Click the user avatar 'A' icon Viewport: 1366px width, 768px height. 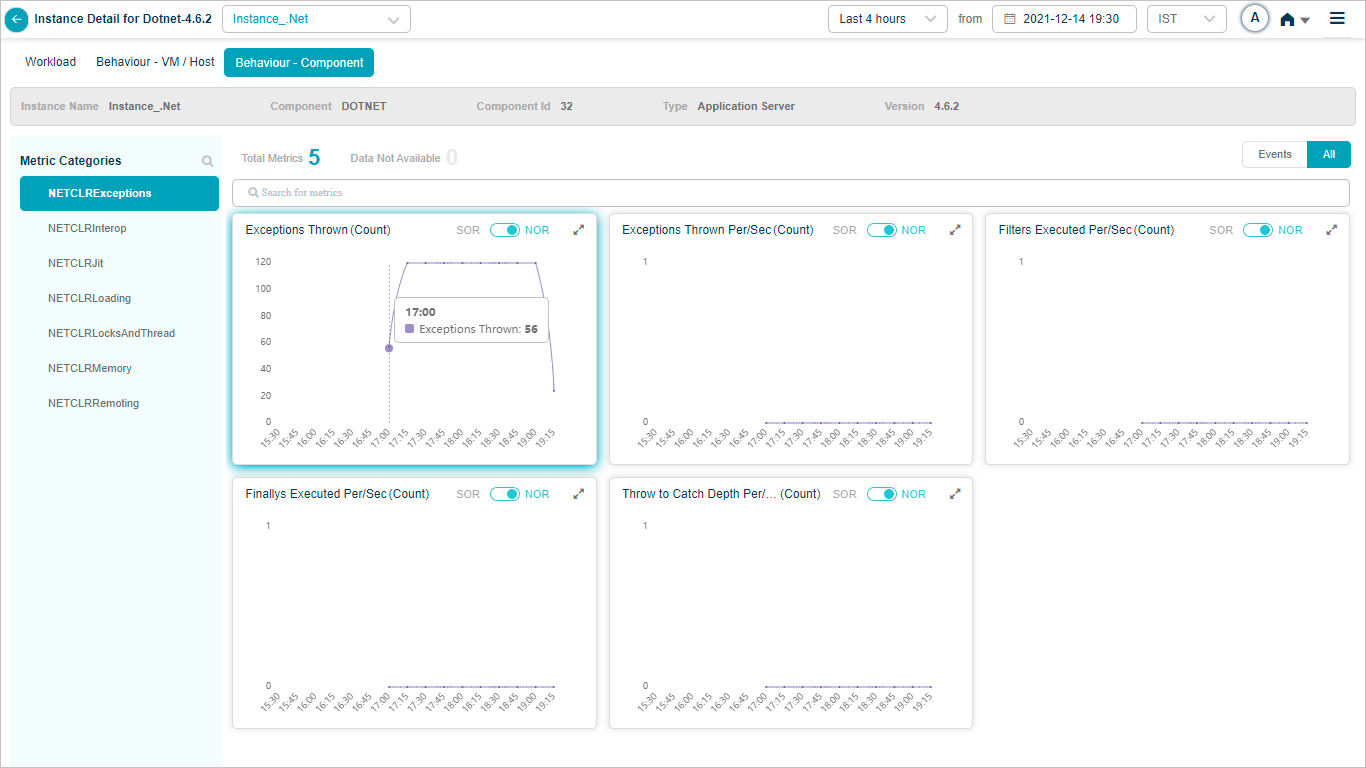[1254, 18]
